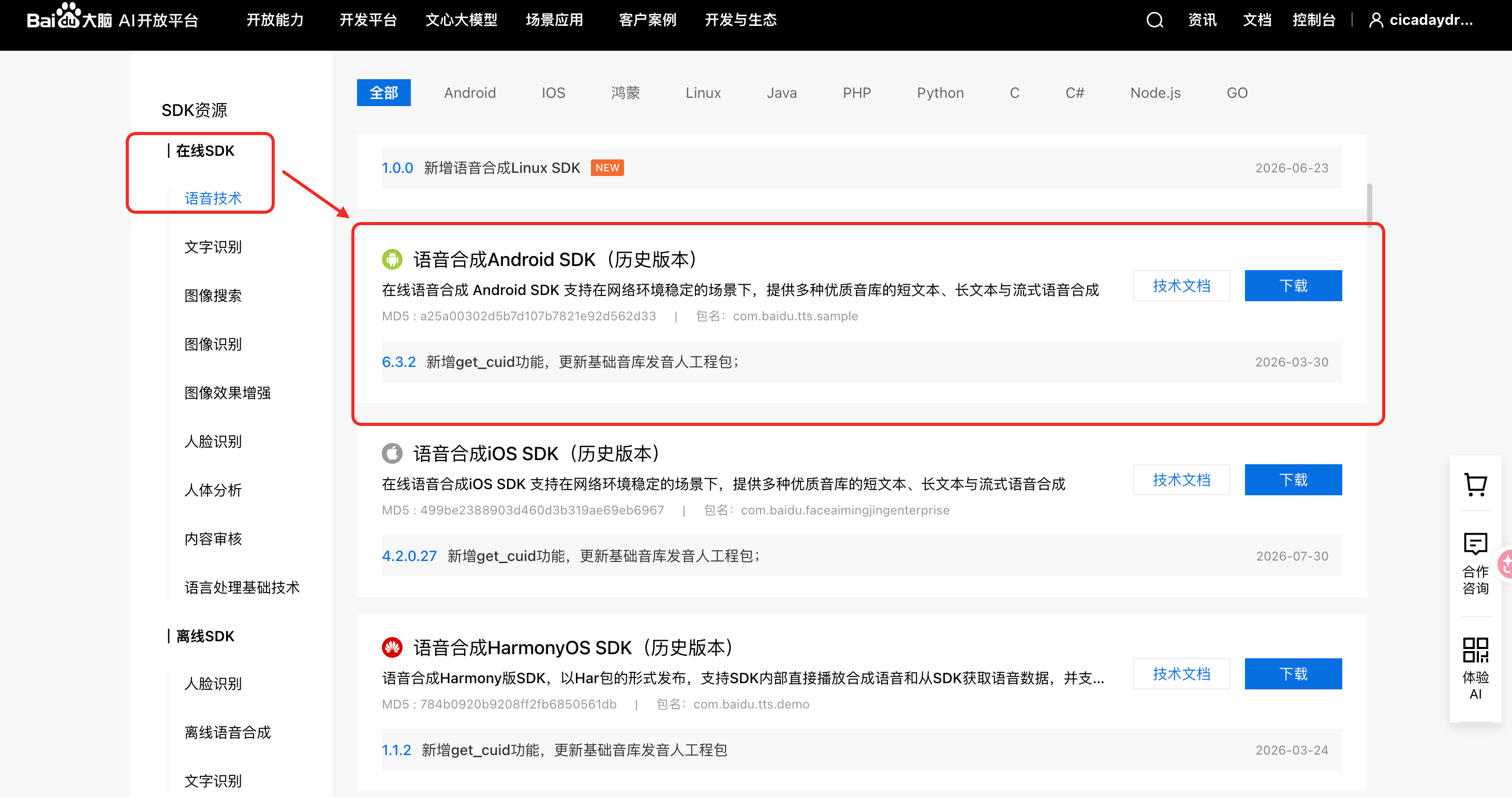This screenshot has height=797, width=1512.
Task: Open the search magnifier icon
Action: (1154, 20)
